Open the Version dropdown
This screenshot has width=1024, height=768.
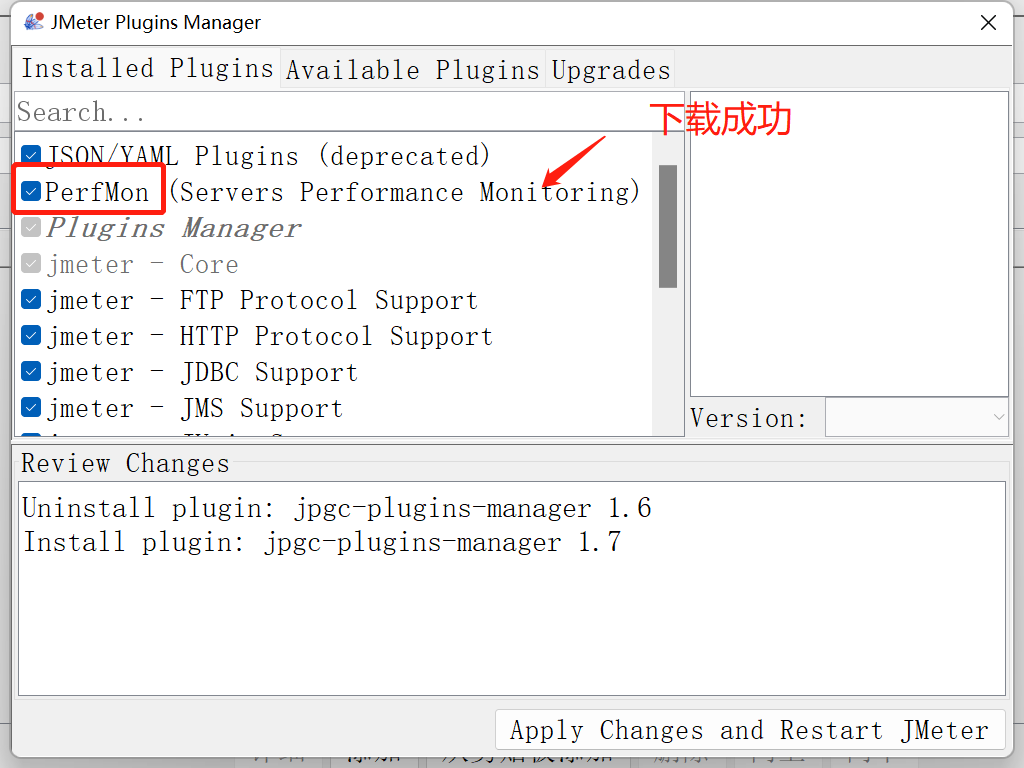click(x=916, y=418)
